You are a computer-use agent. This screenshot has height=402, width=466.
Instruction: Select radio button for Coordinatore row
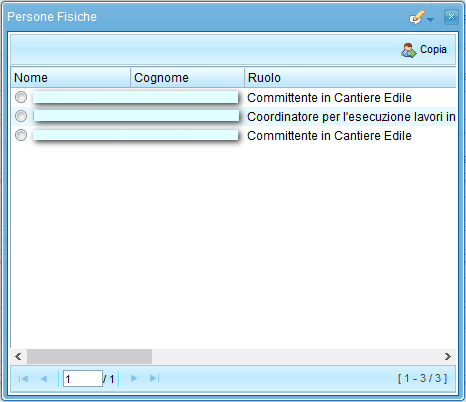click(21, 116)
